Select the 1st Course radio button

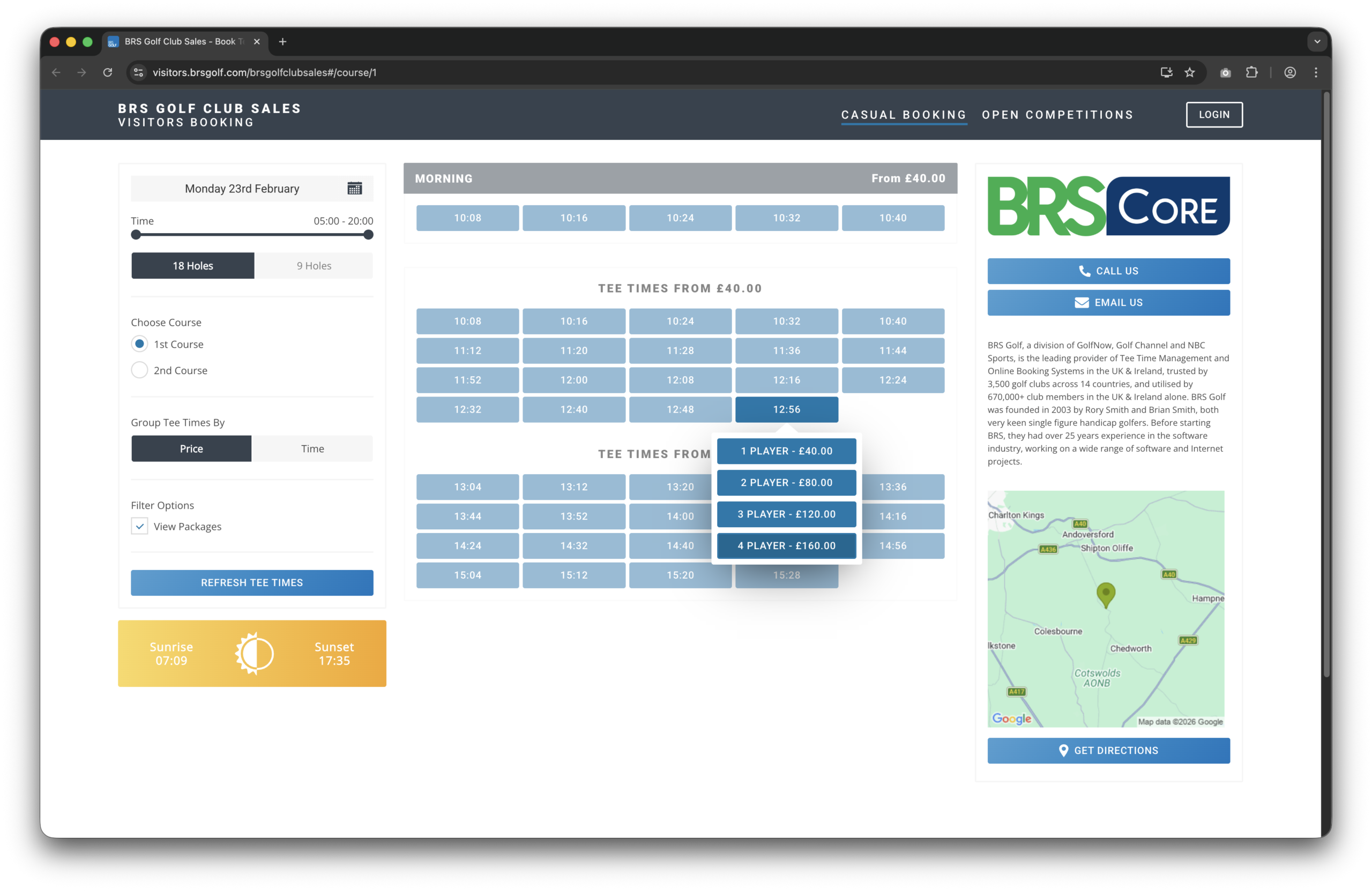tap(139, 344)
